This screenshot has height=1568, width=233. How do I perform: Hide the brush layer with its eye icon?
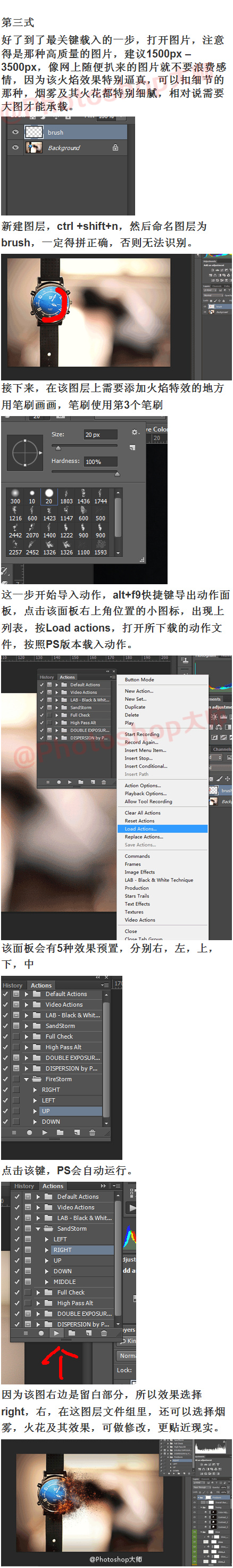tap(15, 132)
